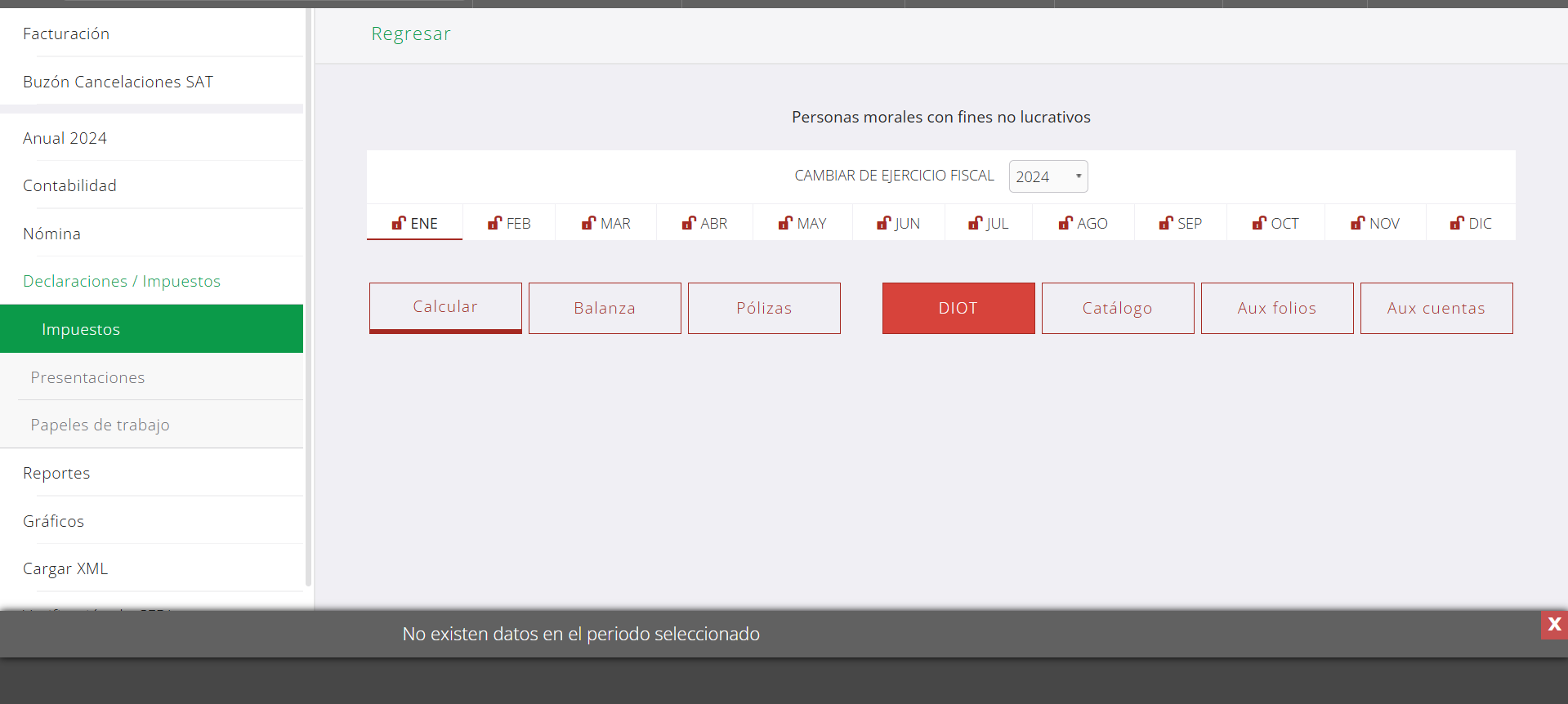This screenshot has width=1568, height=704.
Task: Click the padlock icon beside ABR
Action: pos(689,223)
